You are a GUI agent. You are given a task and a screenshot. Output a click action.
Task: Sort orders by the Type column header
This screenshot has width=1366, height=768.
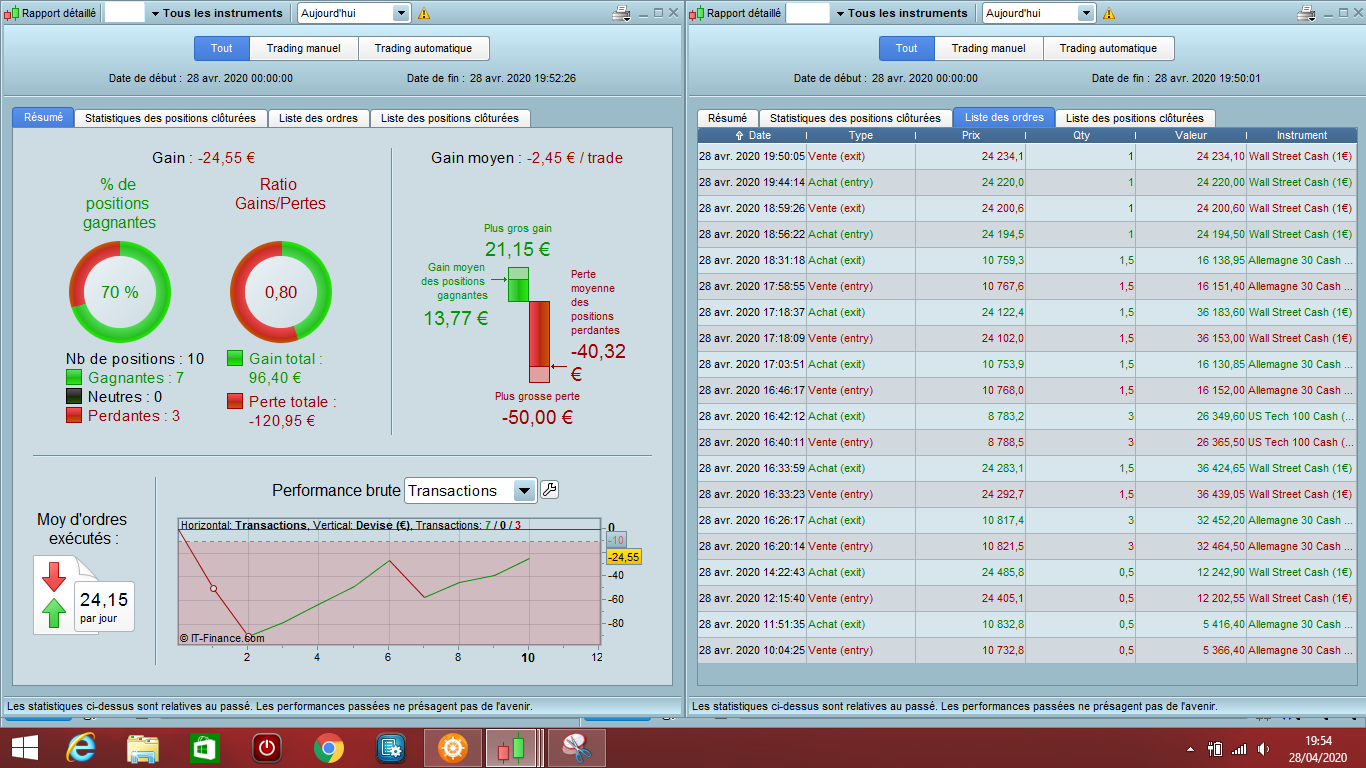[860, 135]
